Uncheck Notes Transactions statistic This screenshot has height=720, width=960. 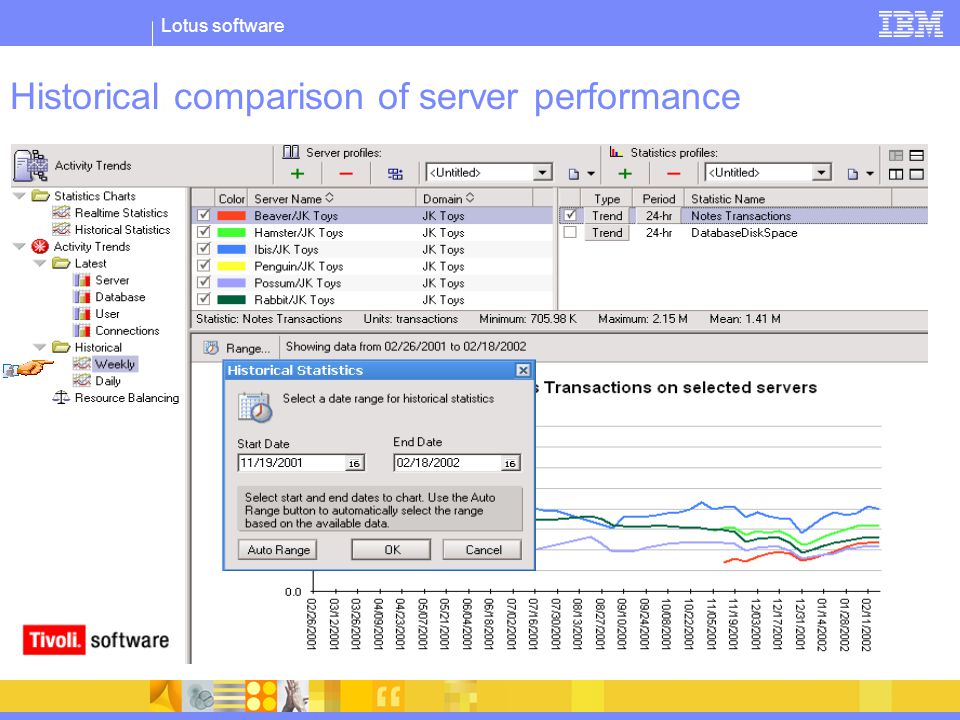570,216
